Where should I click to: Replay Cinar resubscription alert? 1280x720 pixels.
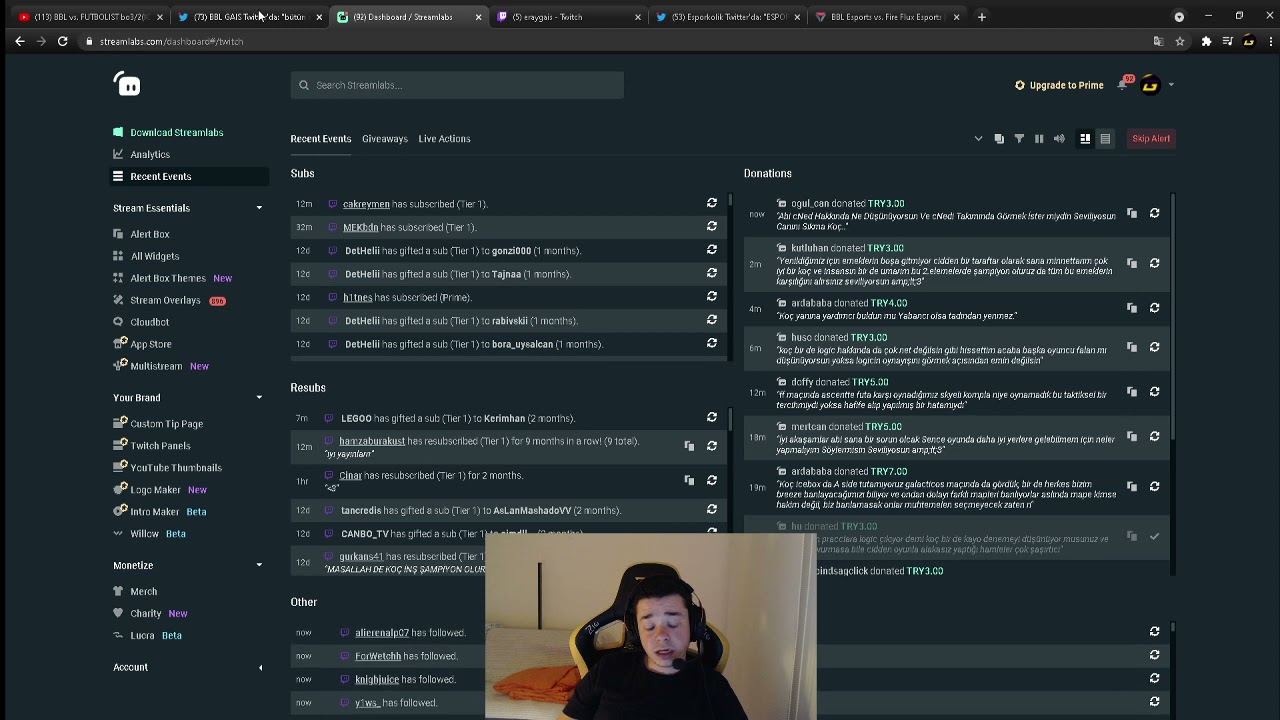point(712,480)
